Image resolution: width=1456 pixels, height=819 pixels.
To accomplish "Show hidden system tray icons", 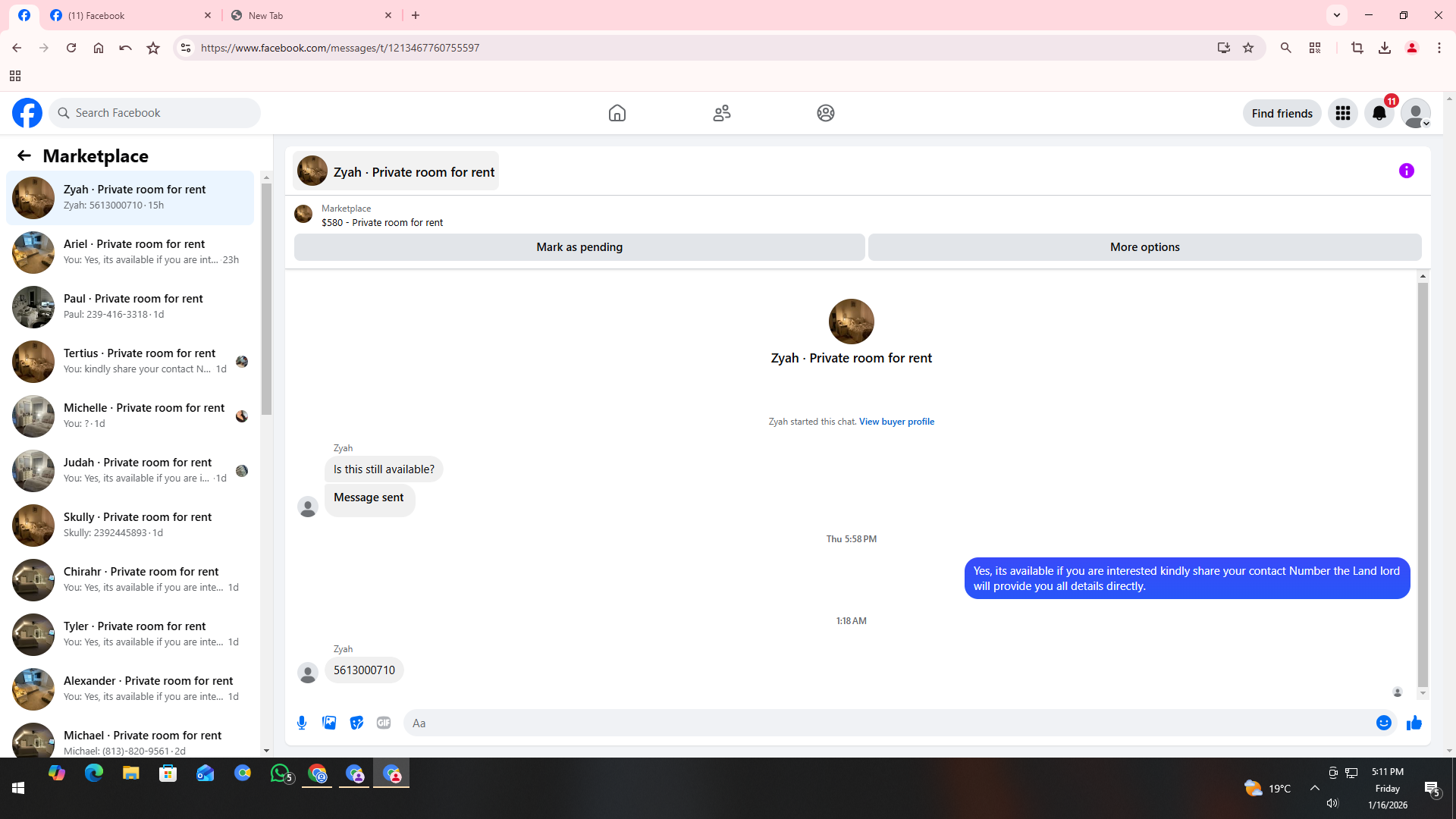I will pyautogui.click(x=1314, y=788).
